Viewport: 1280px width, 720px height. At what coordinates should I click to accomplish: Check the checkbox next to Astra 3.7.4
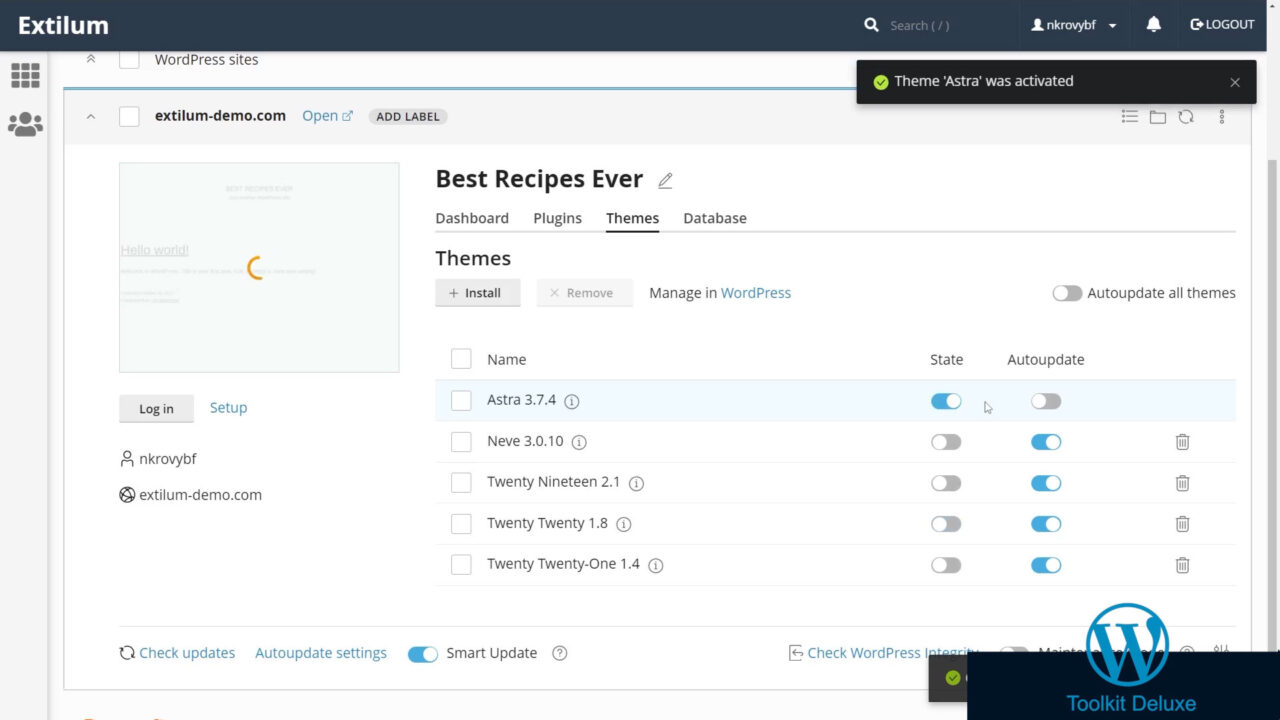[461, 400]
